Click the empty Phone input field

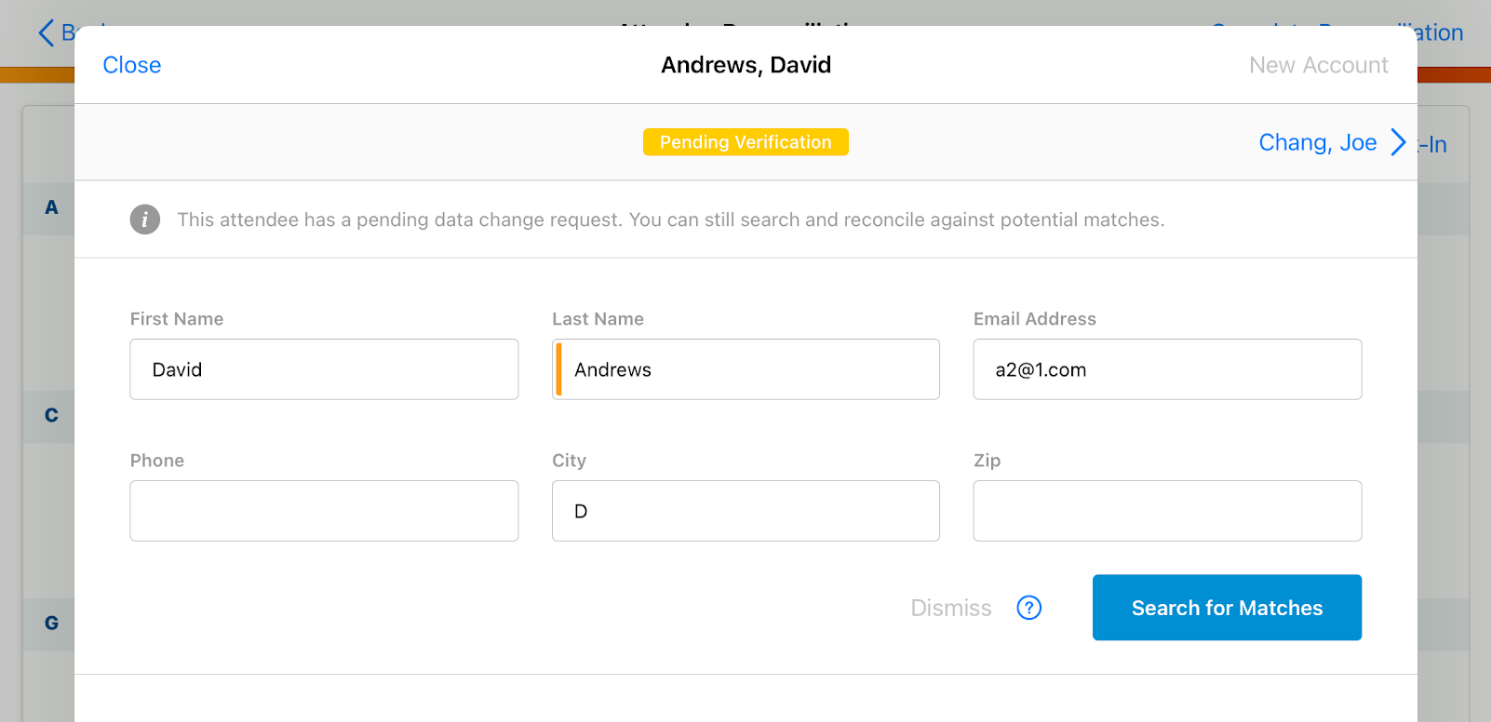[324, 511]
